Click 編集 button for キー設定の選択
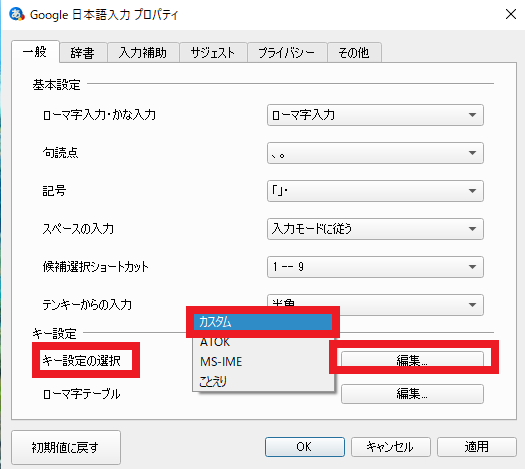The image size is (525, 469). pos(412,361)
